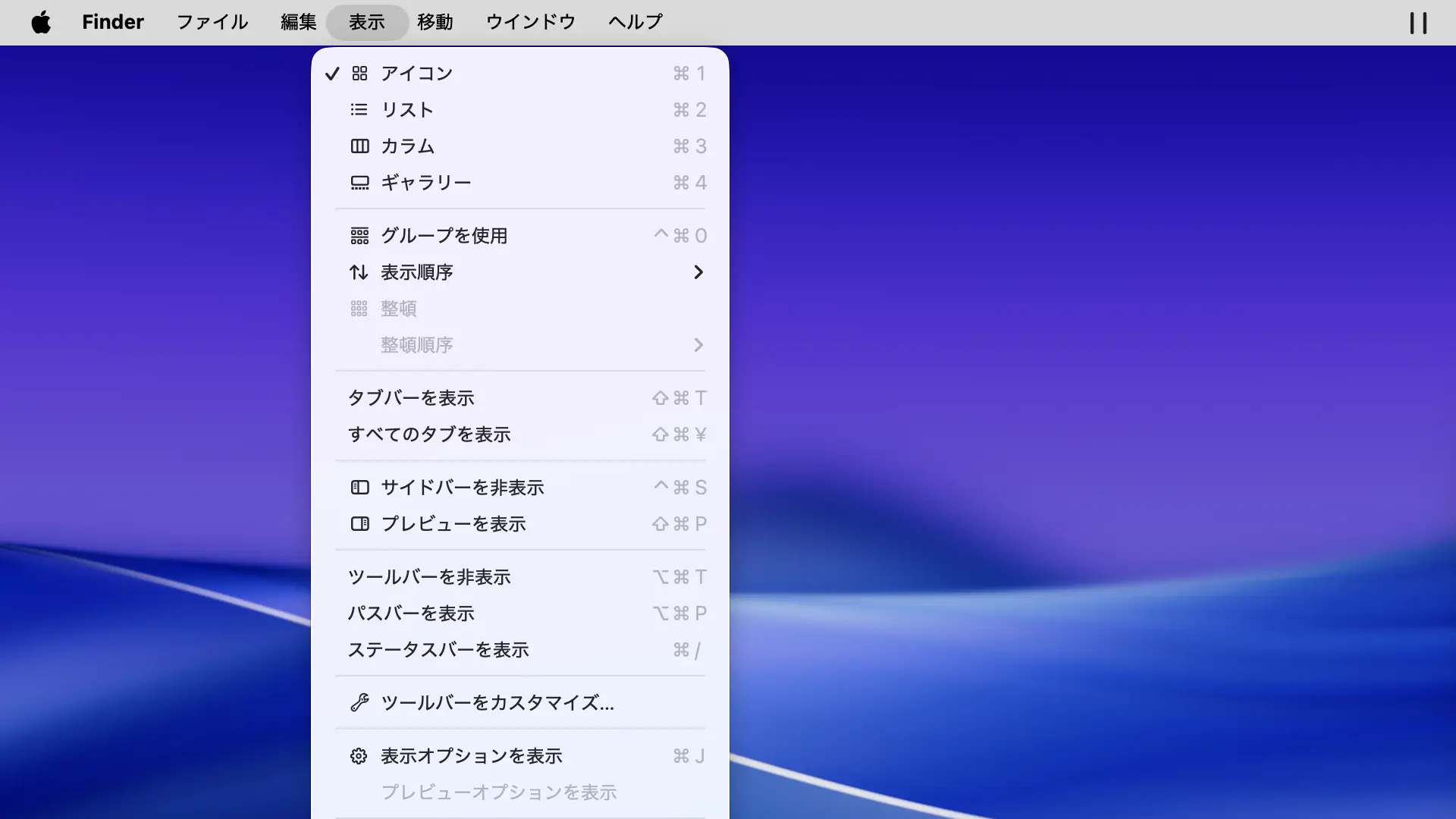Toggle ステータスバーを表示 status bar
The height and width of the screenshot is (819, 1456).
(x=438, y=650)
